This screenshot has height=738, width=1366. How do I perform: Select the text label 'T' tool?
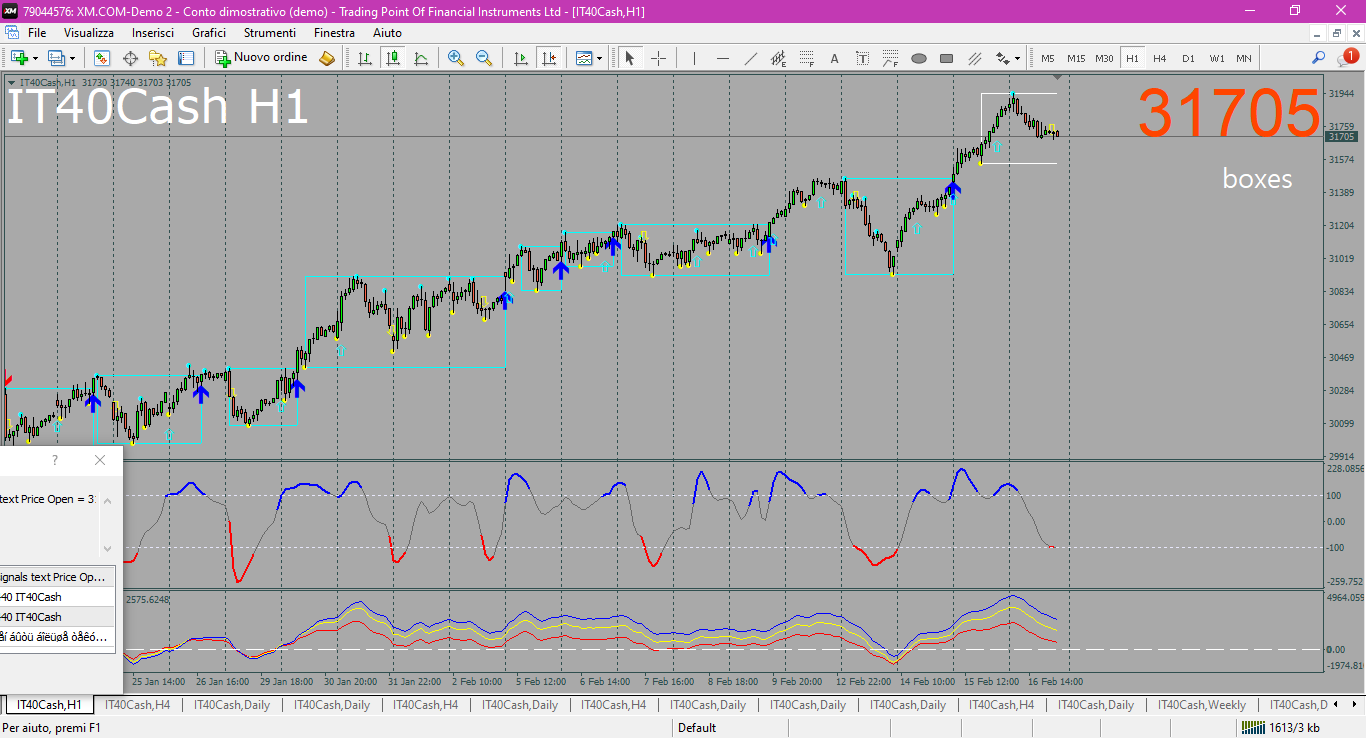[x=862, y=58]
